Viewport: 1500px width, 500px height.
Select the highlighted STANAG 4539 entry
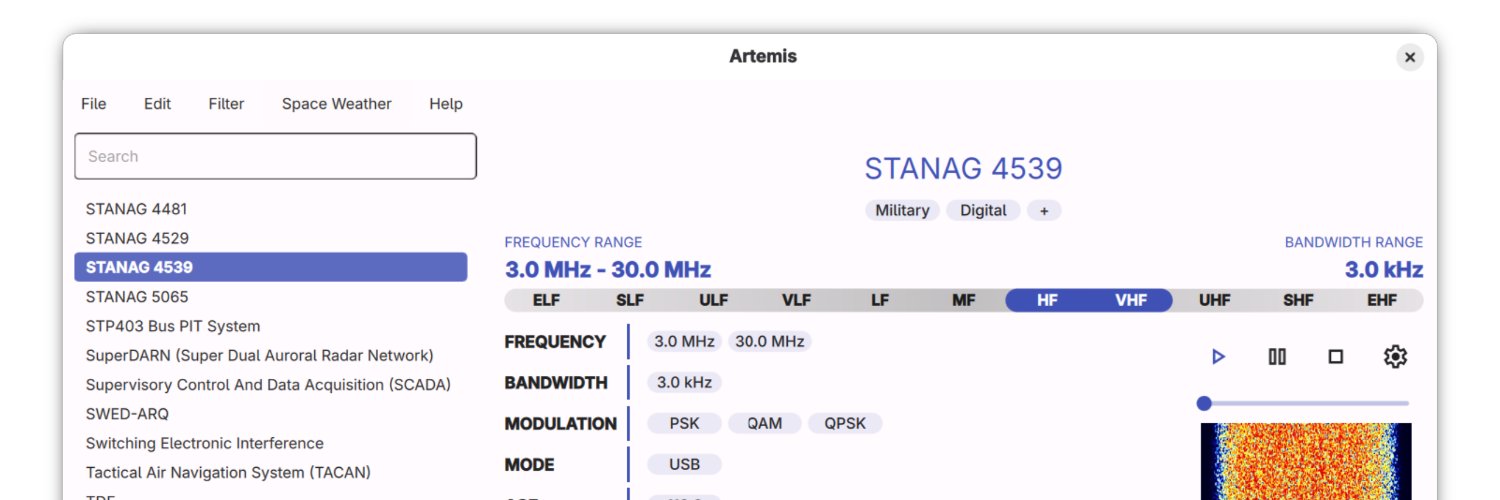click(x=271, y=267)
